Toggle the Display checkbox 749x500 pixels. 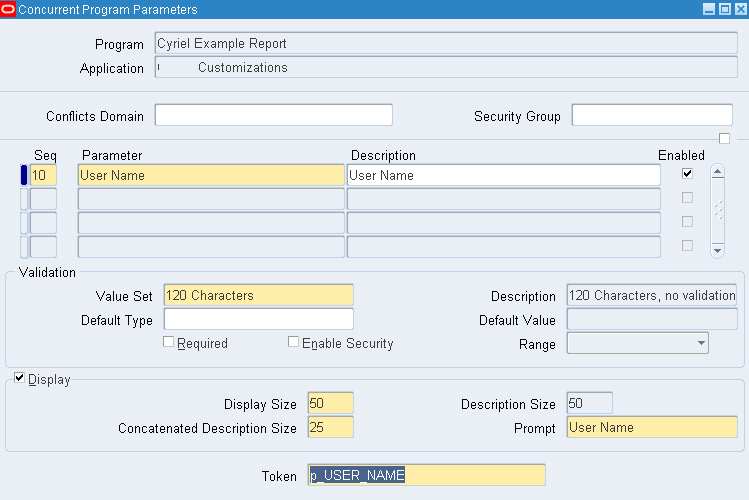(x=20, y=379)
